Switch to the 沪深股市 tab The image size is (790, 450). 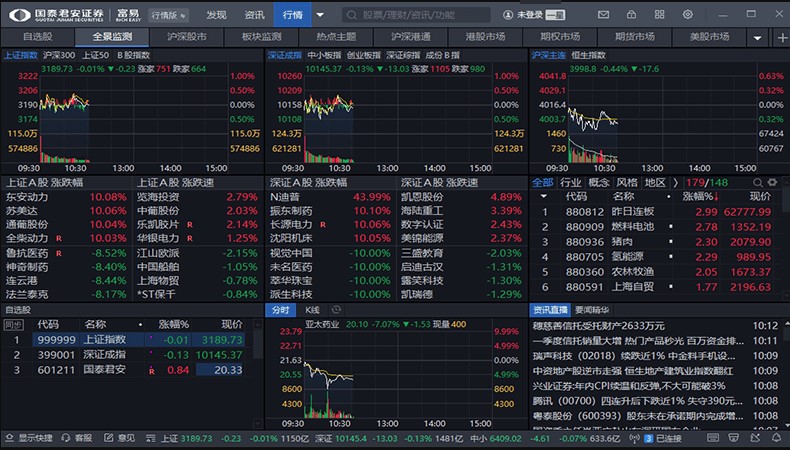186,37
